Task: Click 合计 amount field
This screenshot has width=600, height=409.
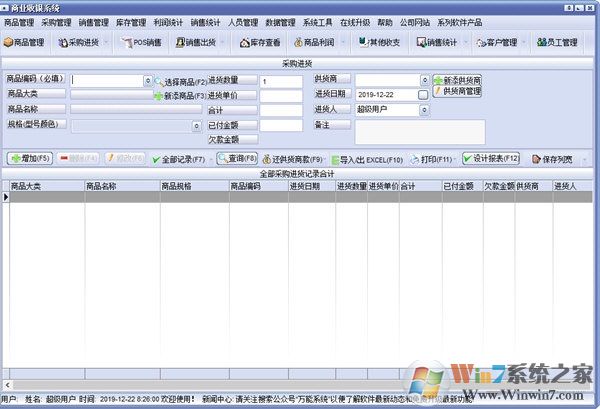Action: pyautogui.click(x=281, y=111)
